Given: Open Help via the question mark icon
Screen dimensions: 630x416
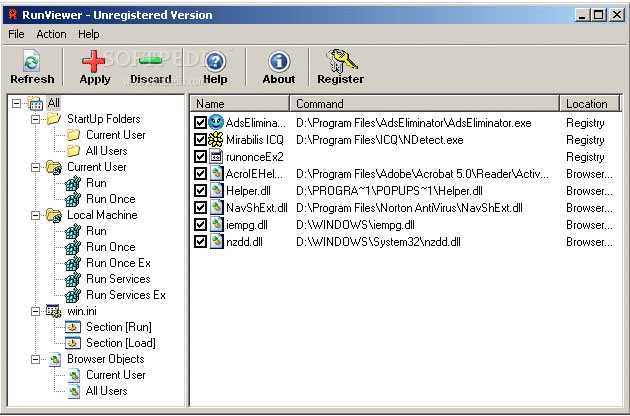Looking at the screenshot, I should click(215, 61).
